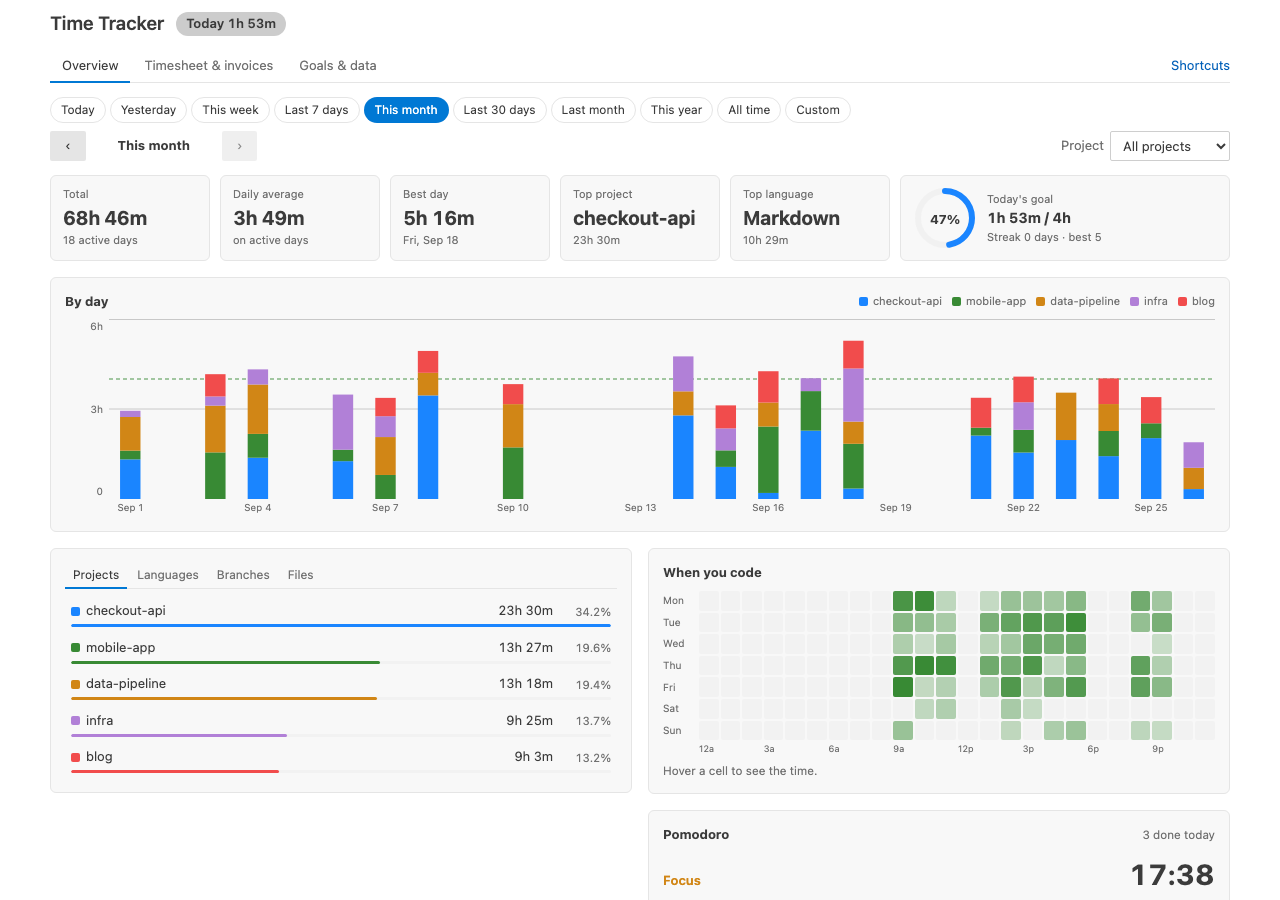Toggle mobile-app series in chart legend
1280x900 pixels.
[x=989, y=301]
